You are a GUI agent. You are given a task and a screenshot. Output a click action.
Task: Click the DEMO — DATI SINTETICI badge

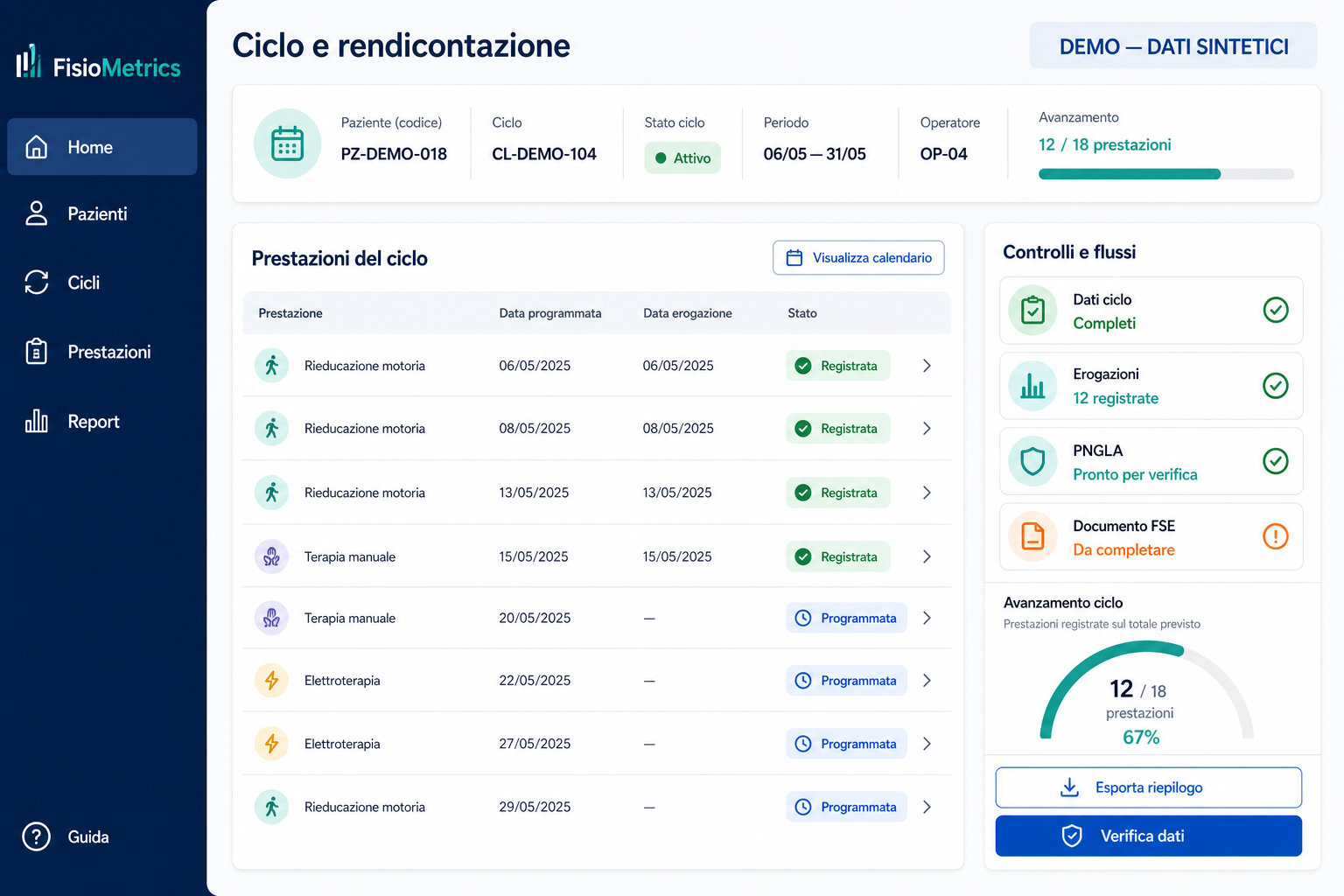click(1173, 45)
